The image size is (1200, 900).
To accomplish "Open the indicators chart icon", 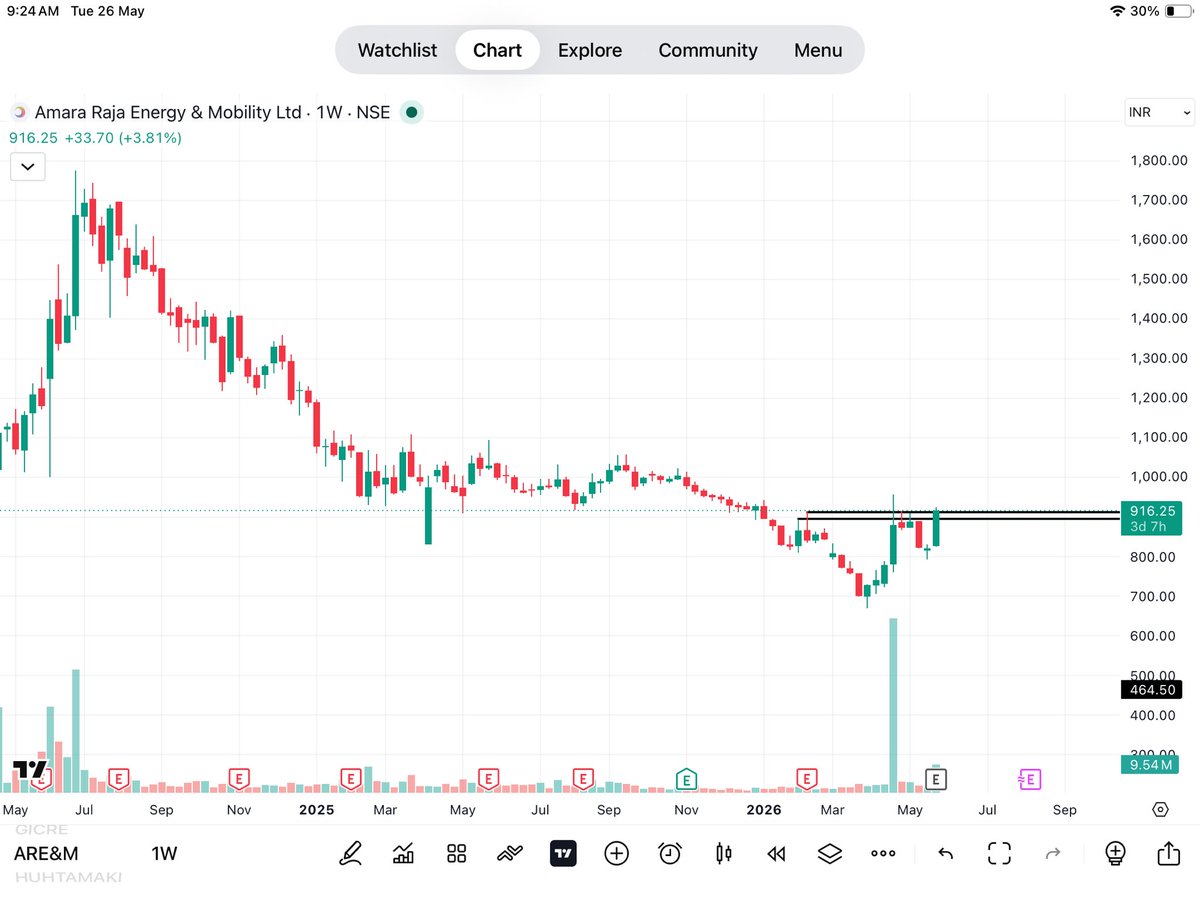I will pyautogui.click(x=404, y=853).
